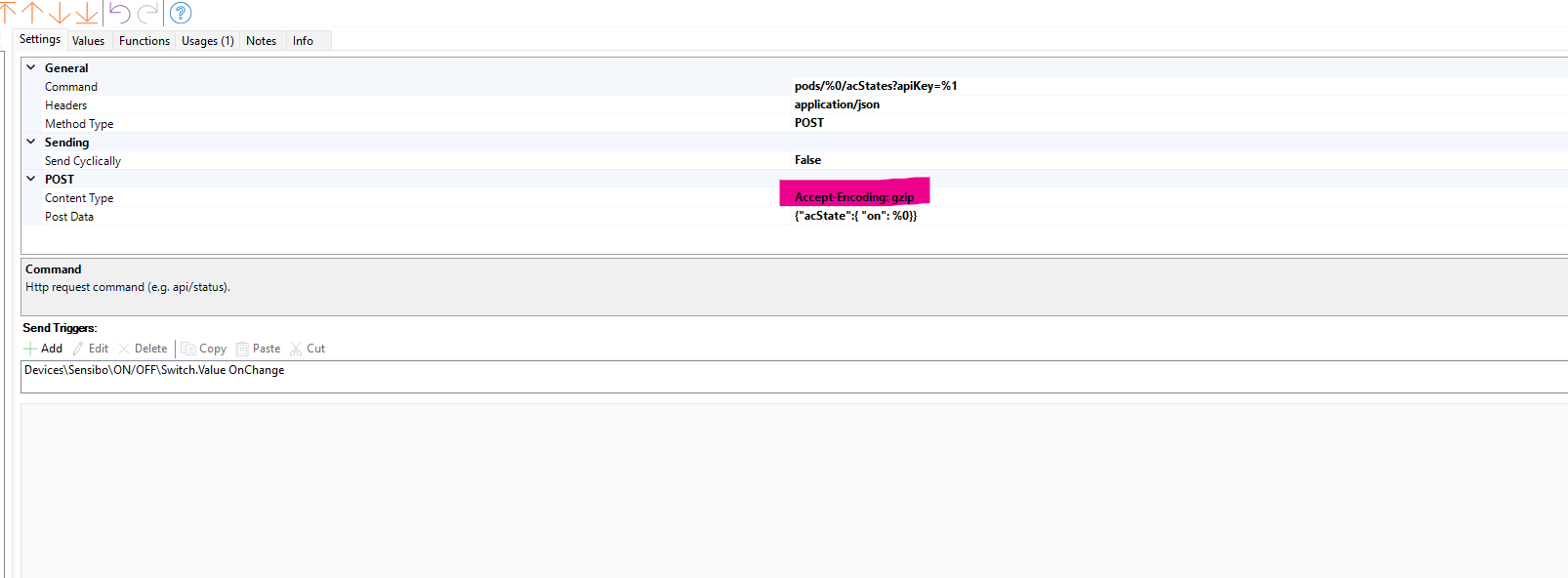Screen dimensions: 1568x578
Task: Collapse the General section
Action: (31, 67)
